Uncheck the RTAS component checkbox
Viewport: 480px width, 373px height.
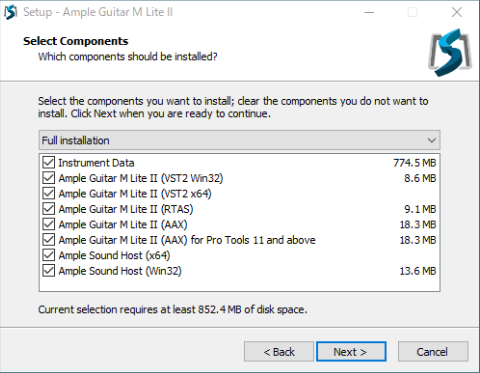pyautogui.click(x=49, y=209)
